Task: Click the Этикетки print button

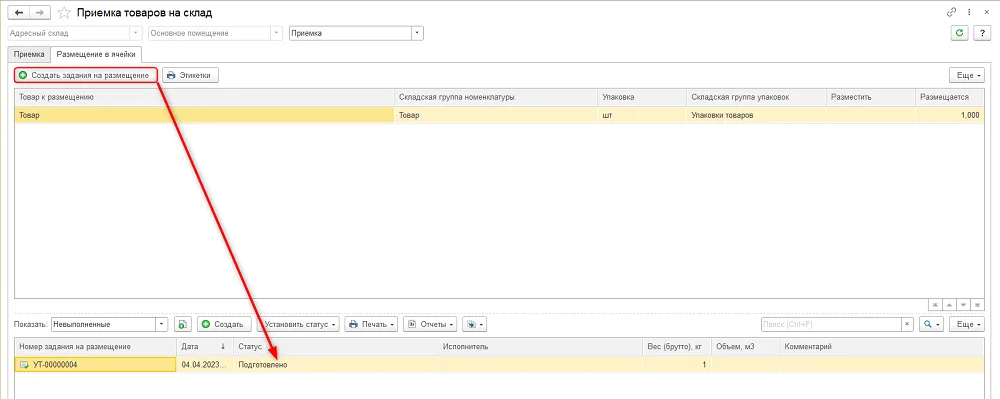Action: click(190, 75)
